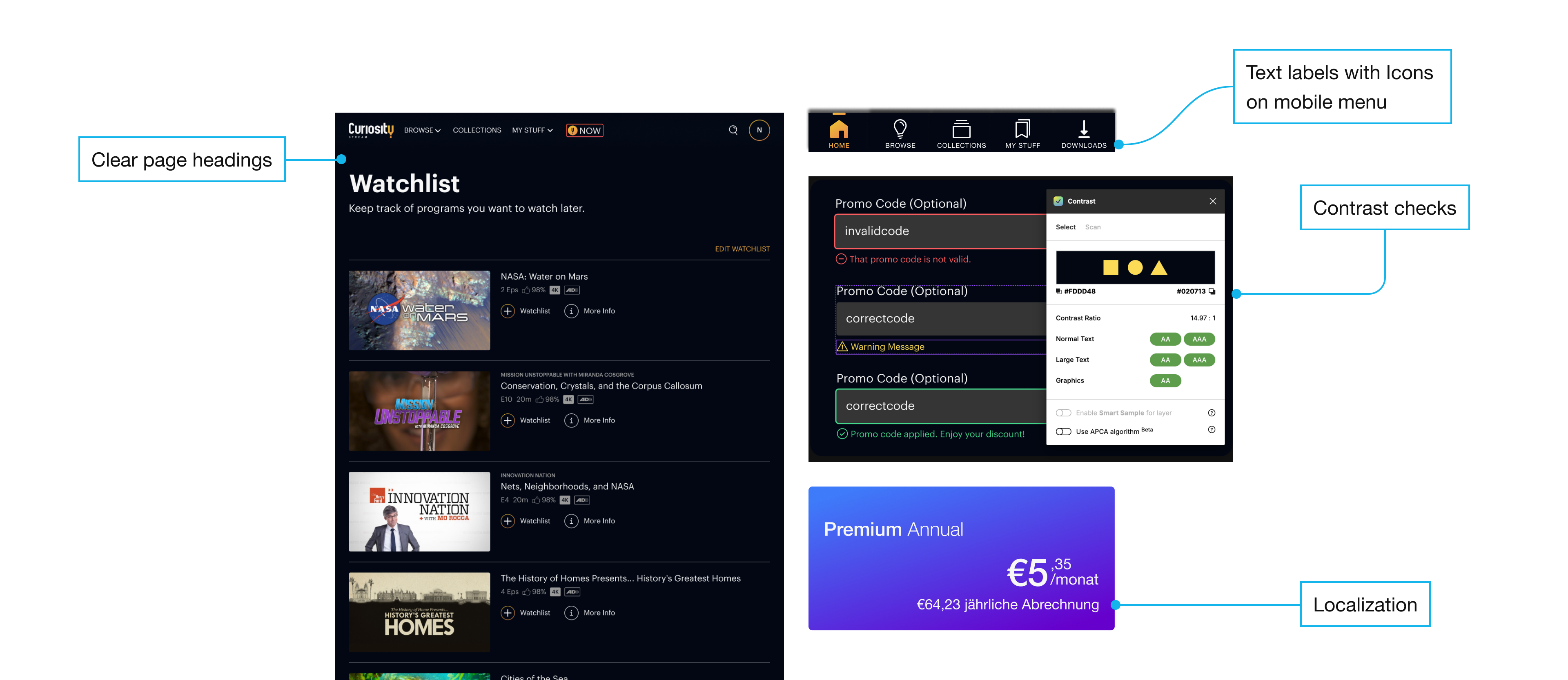Screen dimensions: 1568x680
Task: Open help icon for APCA algorithm
Action: [1211, 429]
